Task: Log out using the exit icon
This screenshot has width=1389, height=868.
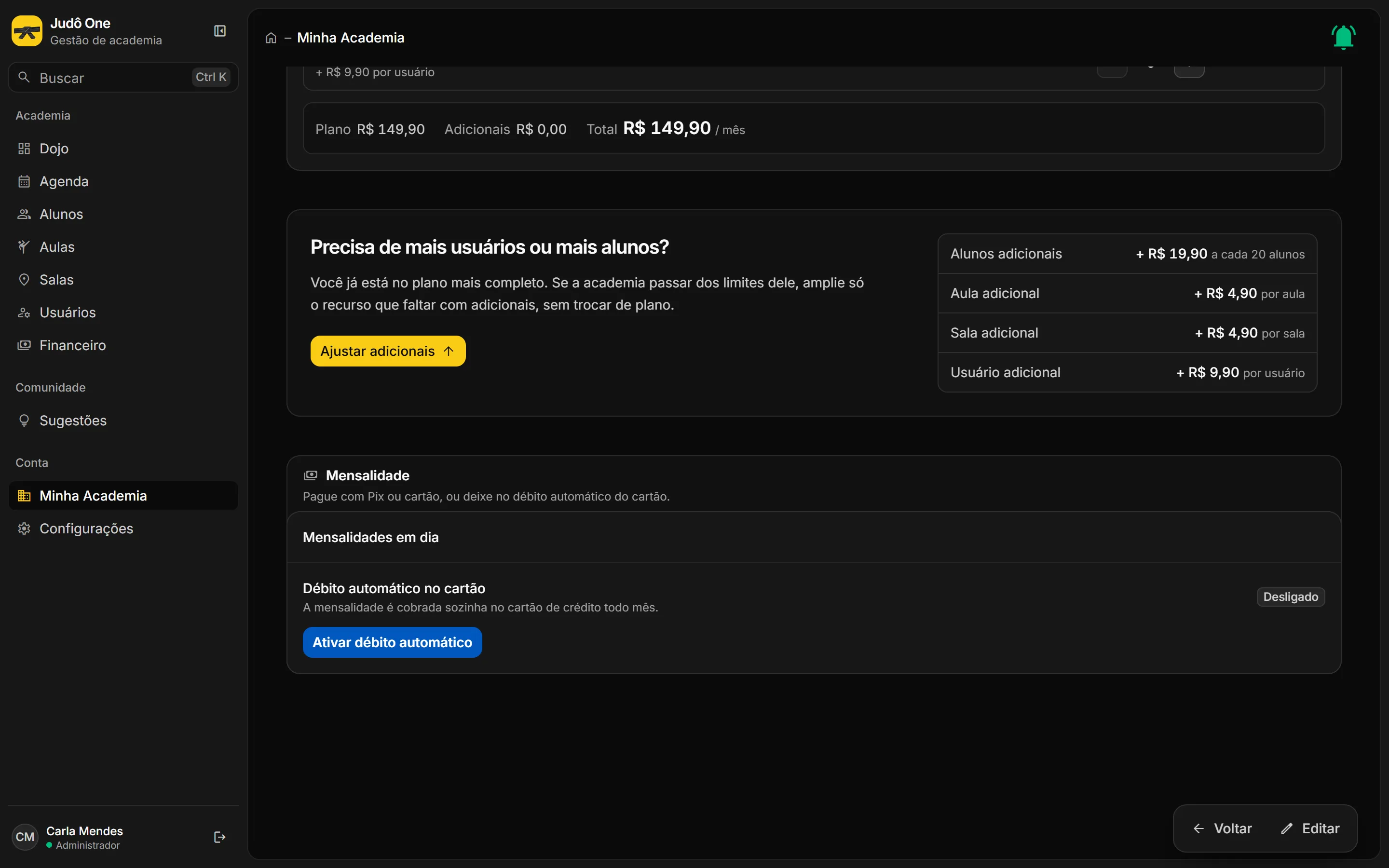Action: (x=220, y=837)
